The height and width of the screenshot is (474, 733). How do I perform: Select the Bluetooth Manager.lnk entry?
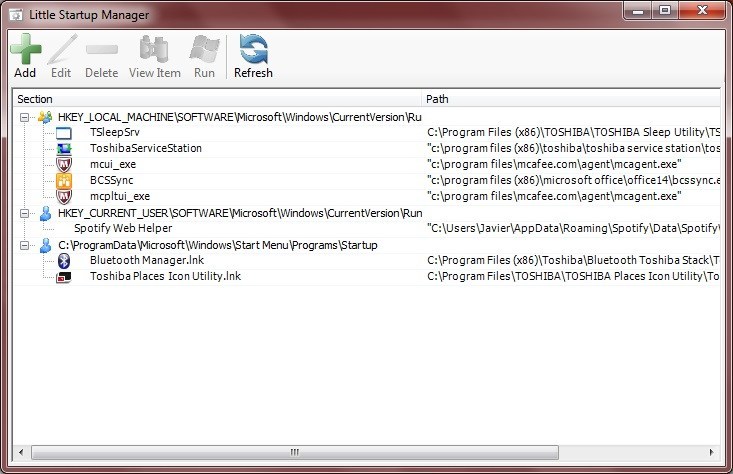point(147,260)
